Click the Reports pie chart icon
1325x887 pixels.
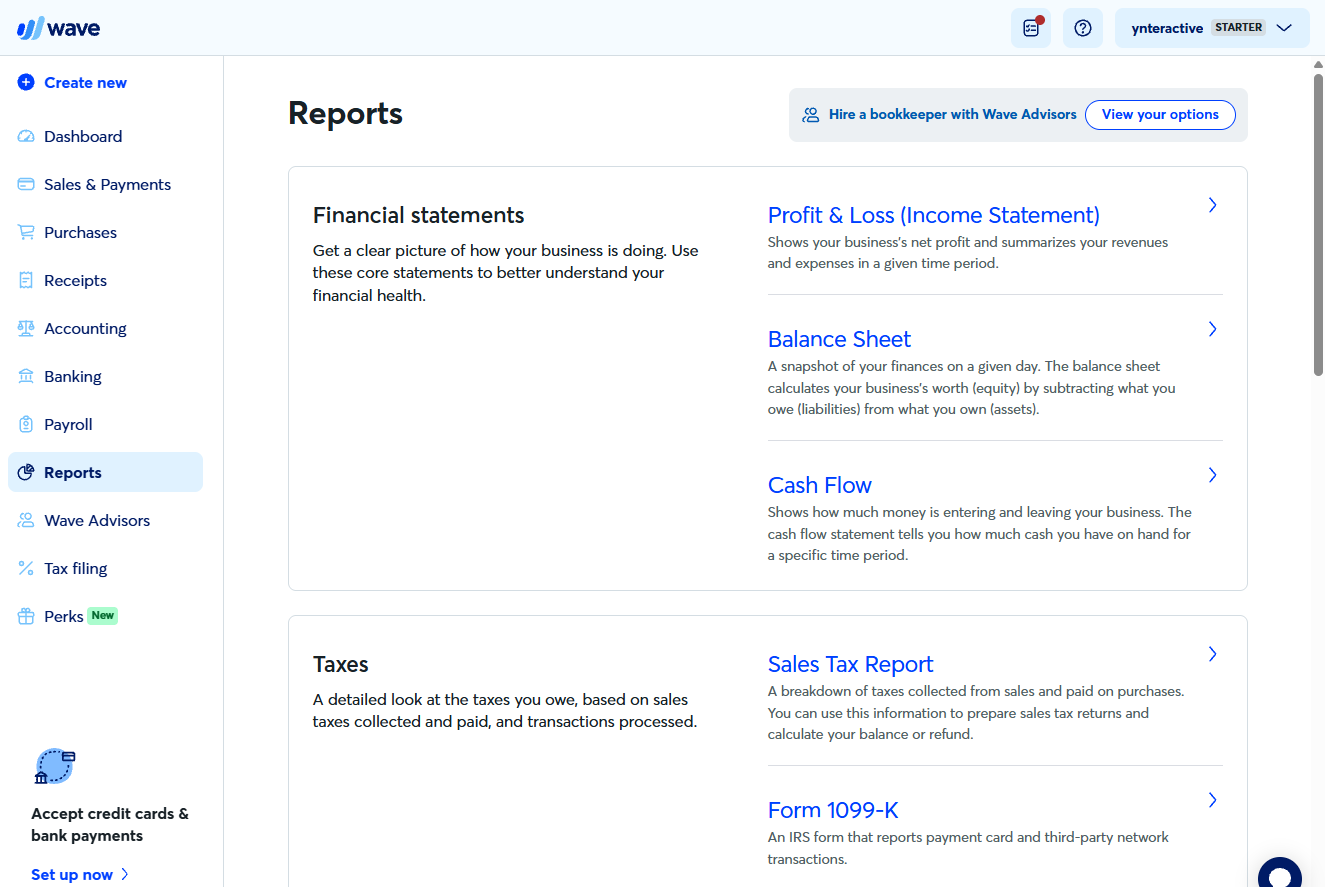26,473
